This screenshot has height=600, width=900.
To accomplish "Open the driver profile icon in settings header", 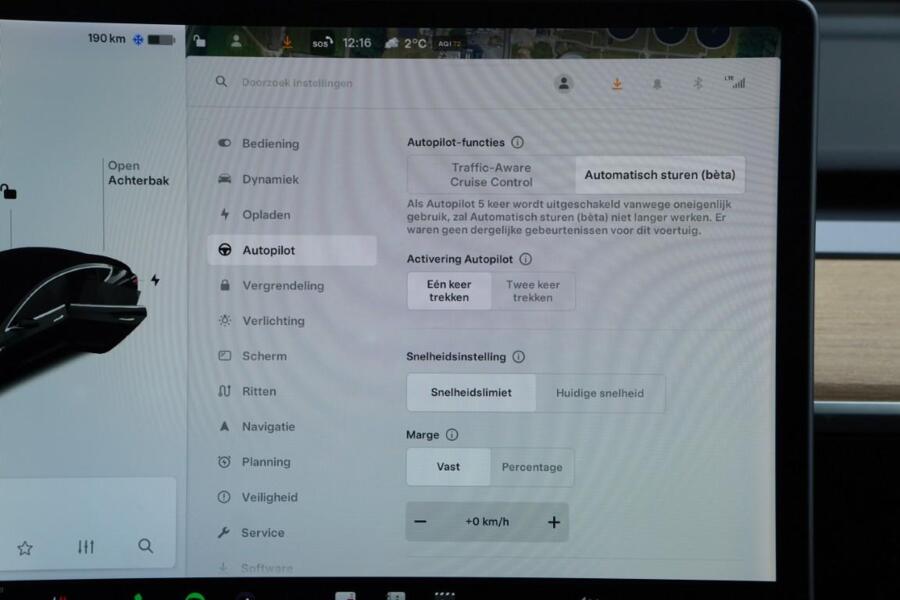I will [x=564, y=83].
